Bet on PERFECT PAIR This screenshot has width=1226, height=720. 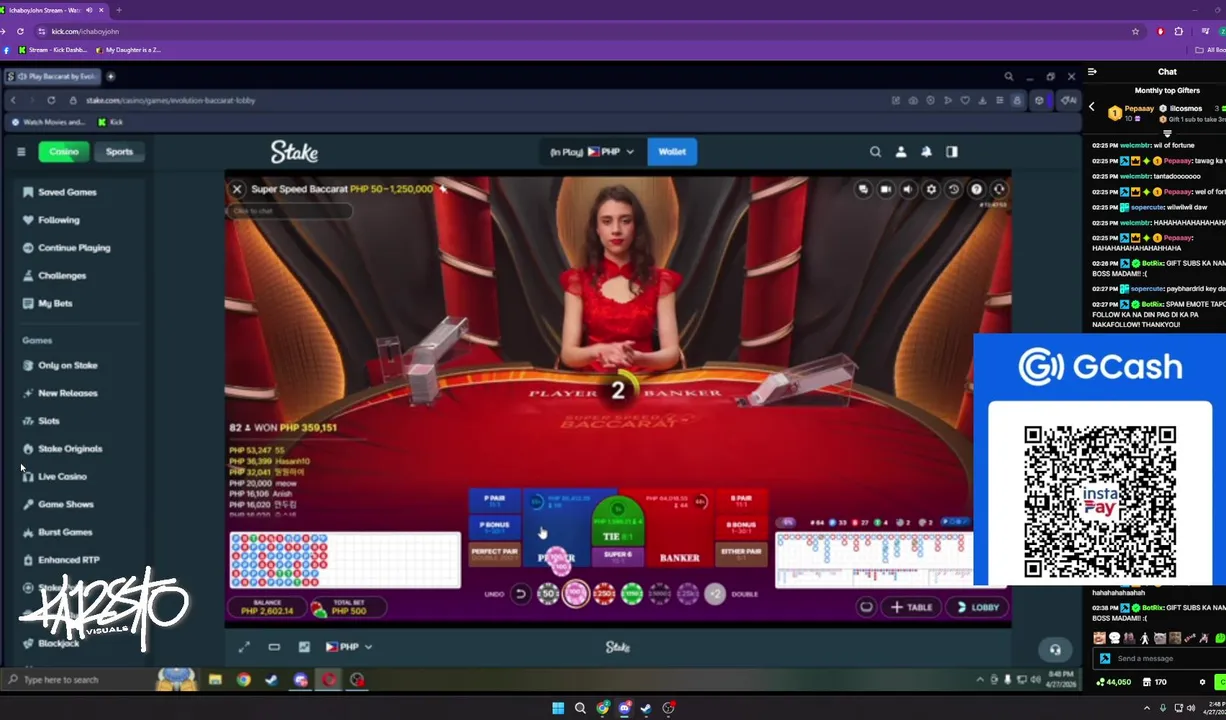[x=495, y=553]
